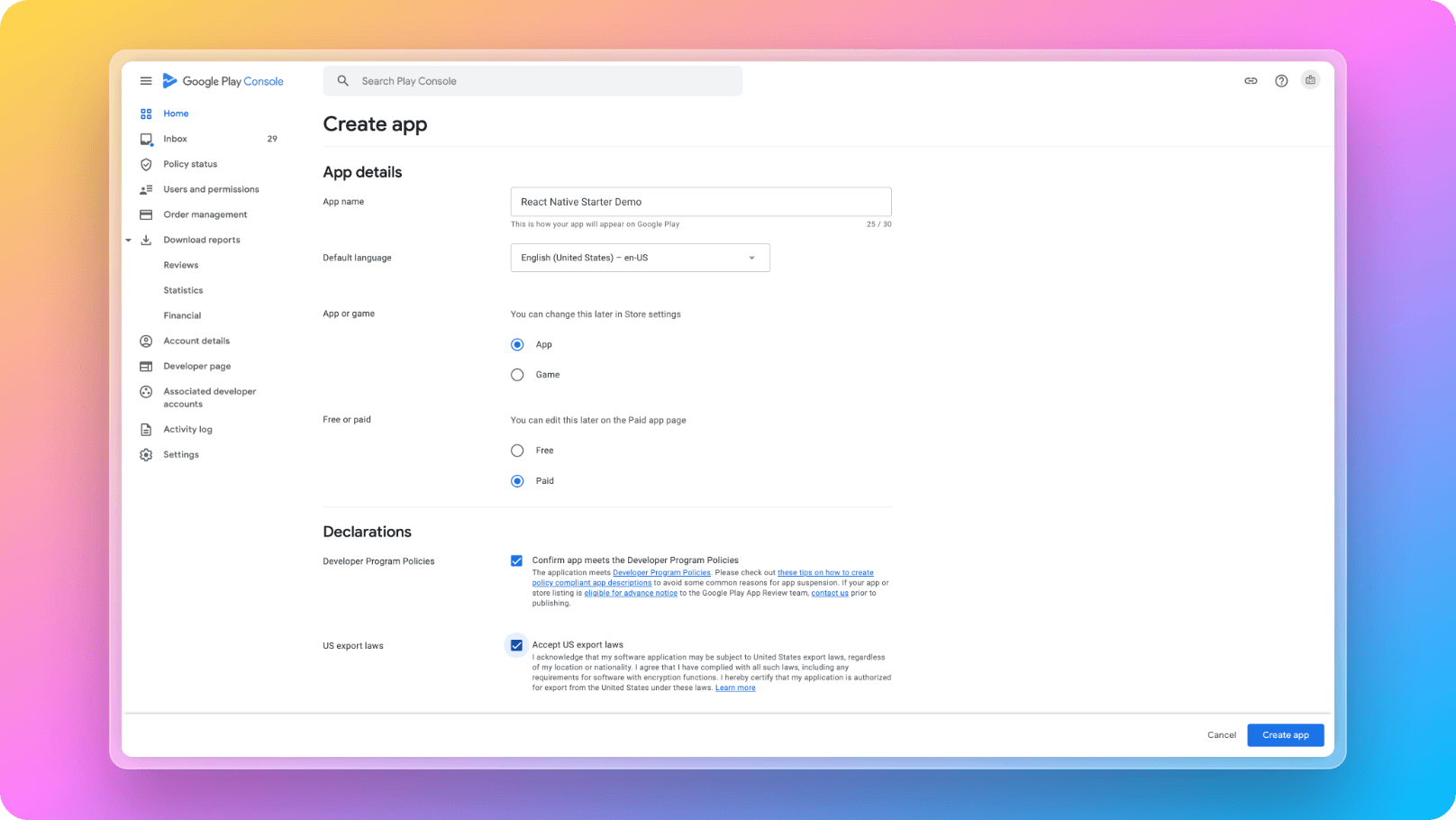Open Inbox from the sidebar
Screen dimensions: 1456x820
pos(175,139)
